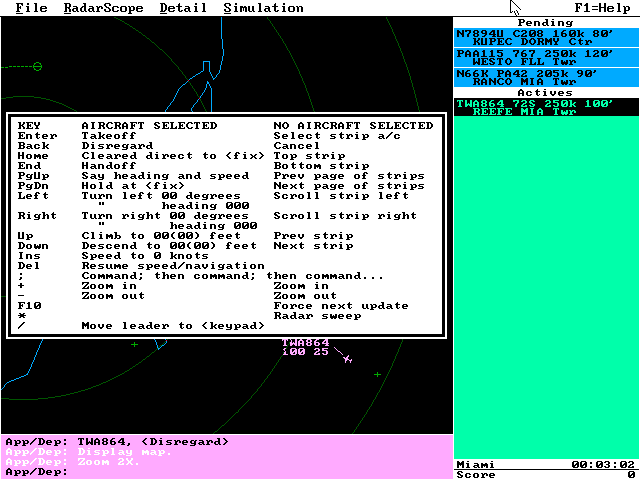Click the 'AIRCRAFT SELECTED' column heading
Viewport: 640px width, 480px height.
[149, 125]
